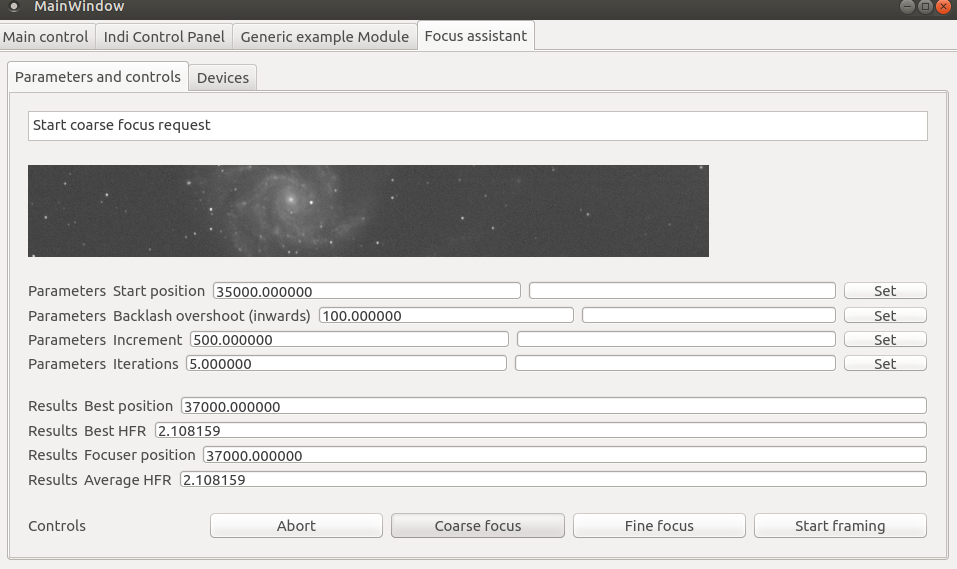The image size is (957, 569).
Task: Click the Increment value 500.000000
Action: click(x=349, y=339)
